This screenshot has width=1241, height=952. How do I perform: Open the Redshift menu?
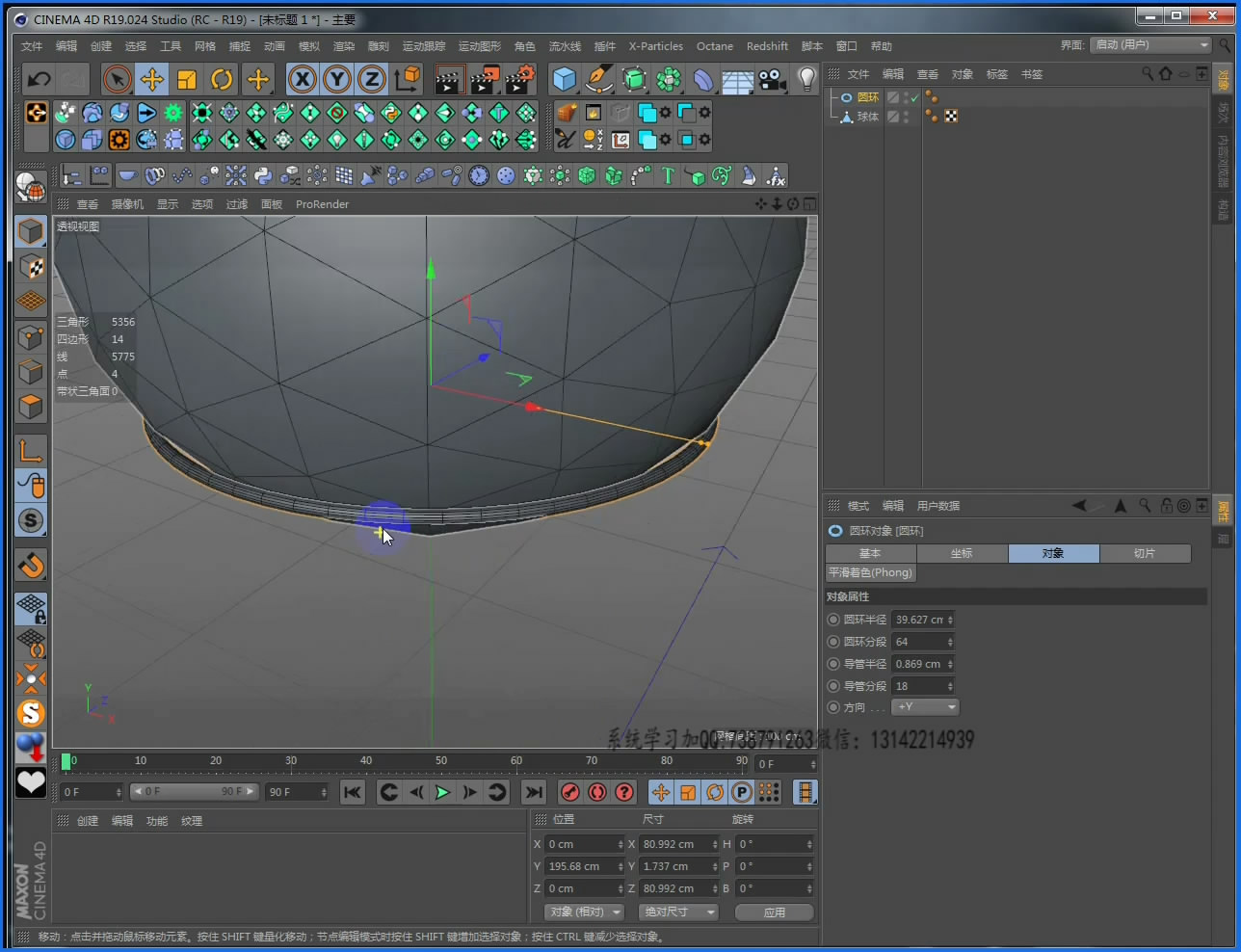click(767, 46)
